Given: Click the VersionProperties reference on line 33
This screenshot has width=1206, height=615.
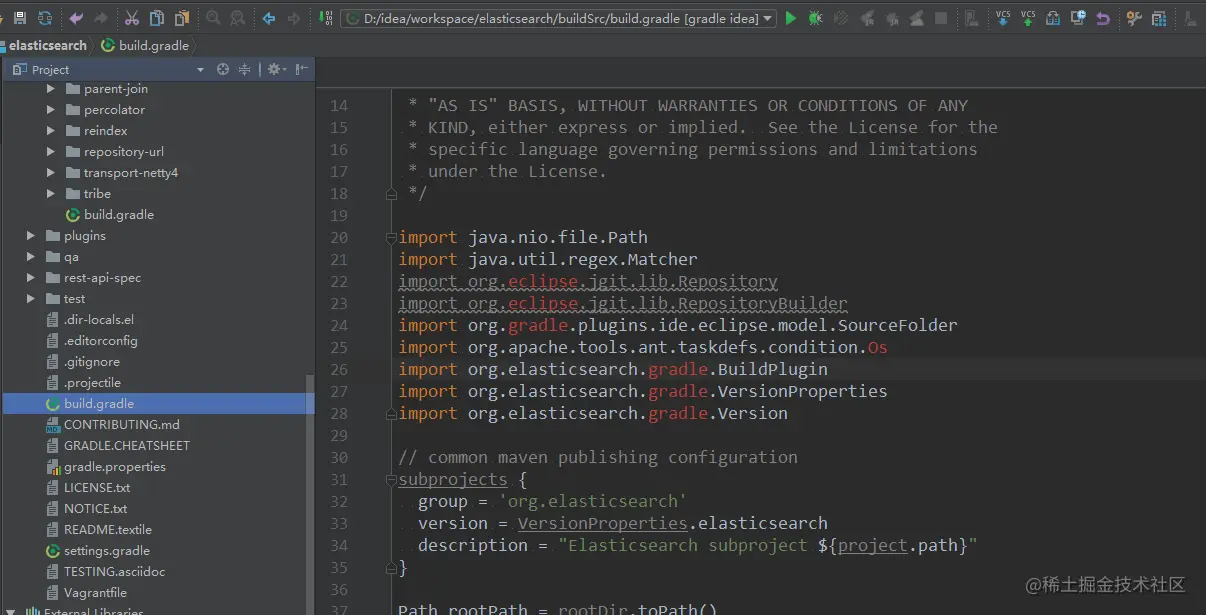Looking at the screenshot, I should click(603, 523).
